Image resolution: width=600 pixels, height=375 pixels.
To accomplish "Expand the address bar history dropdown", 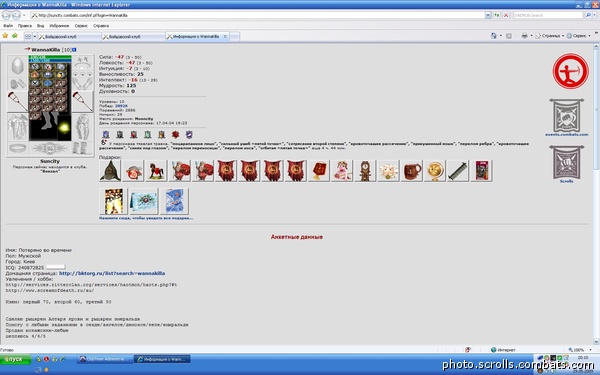I will coord(488,15).
